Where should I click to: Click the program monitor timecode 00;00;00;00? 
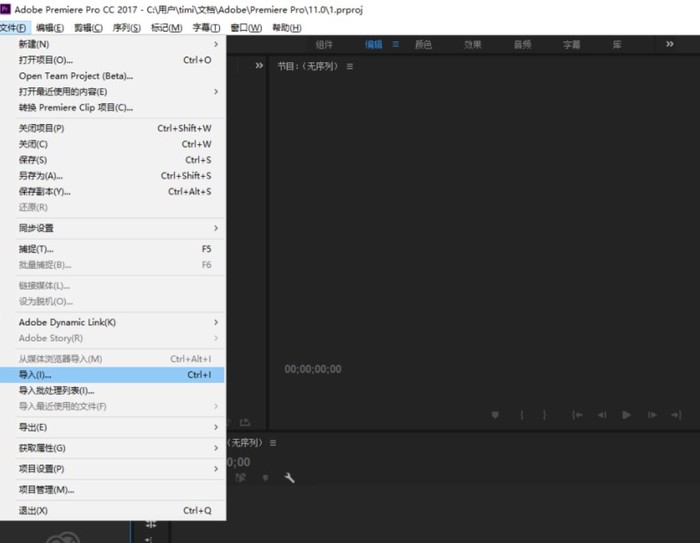pos(313,369)
